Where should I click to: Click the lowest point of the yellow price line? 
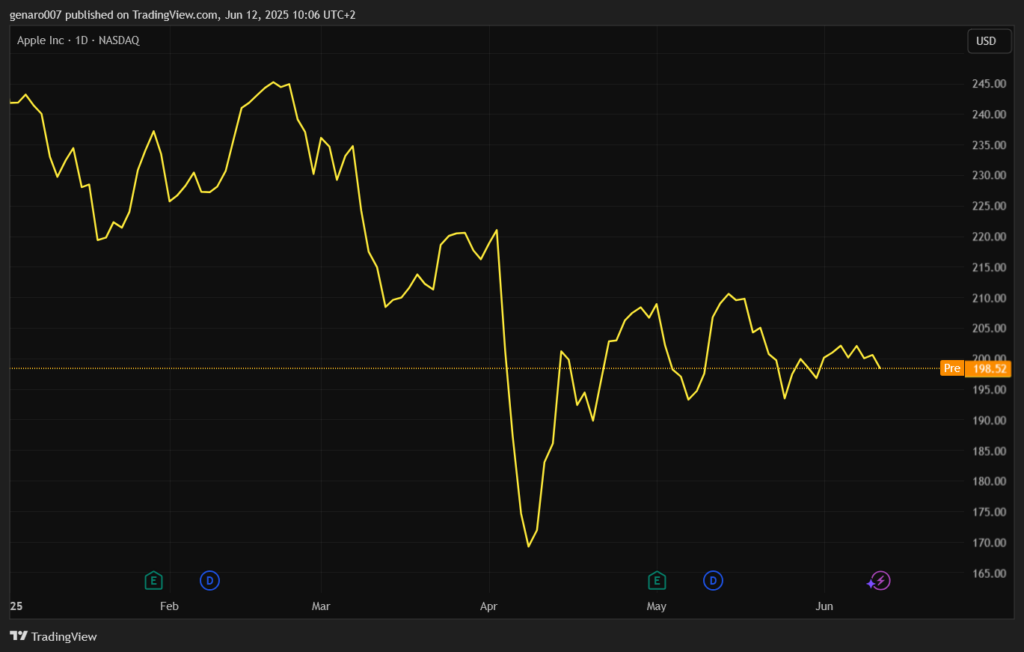click(528, 546)
